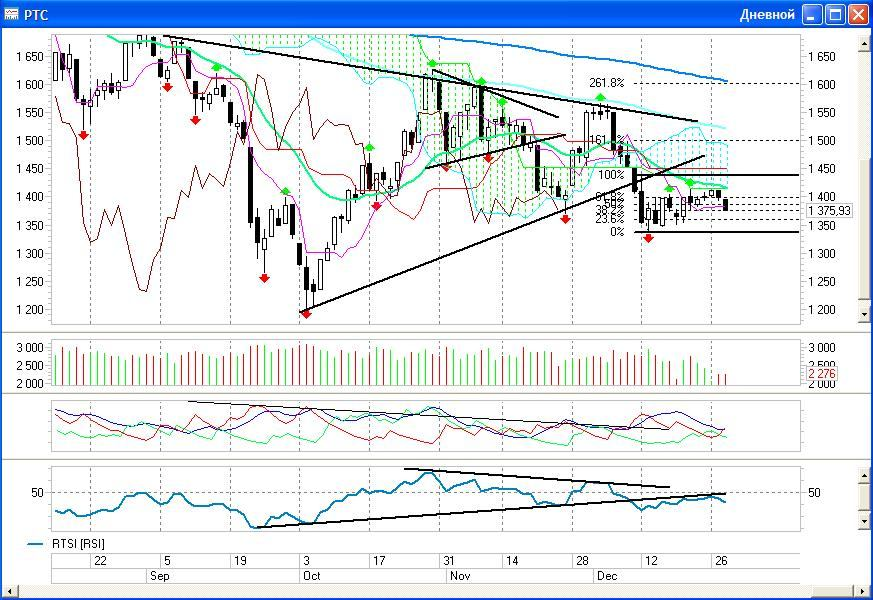Click the red arrow at the October low
The width and height of the screenshot is (873, 600).
[306, 314]
